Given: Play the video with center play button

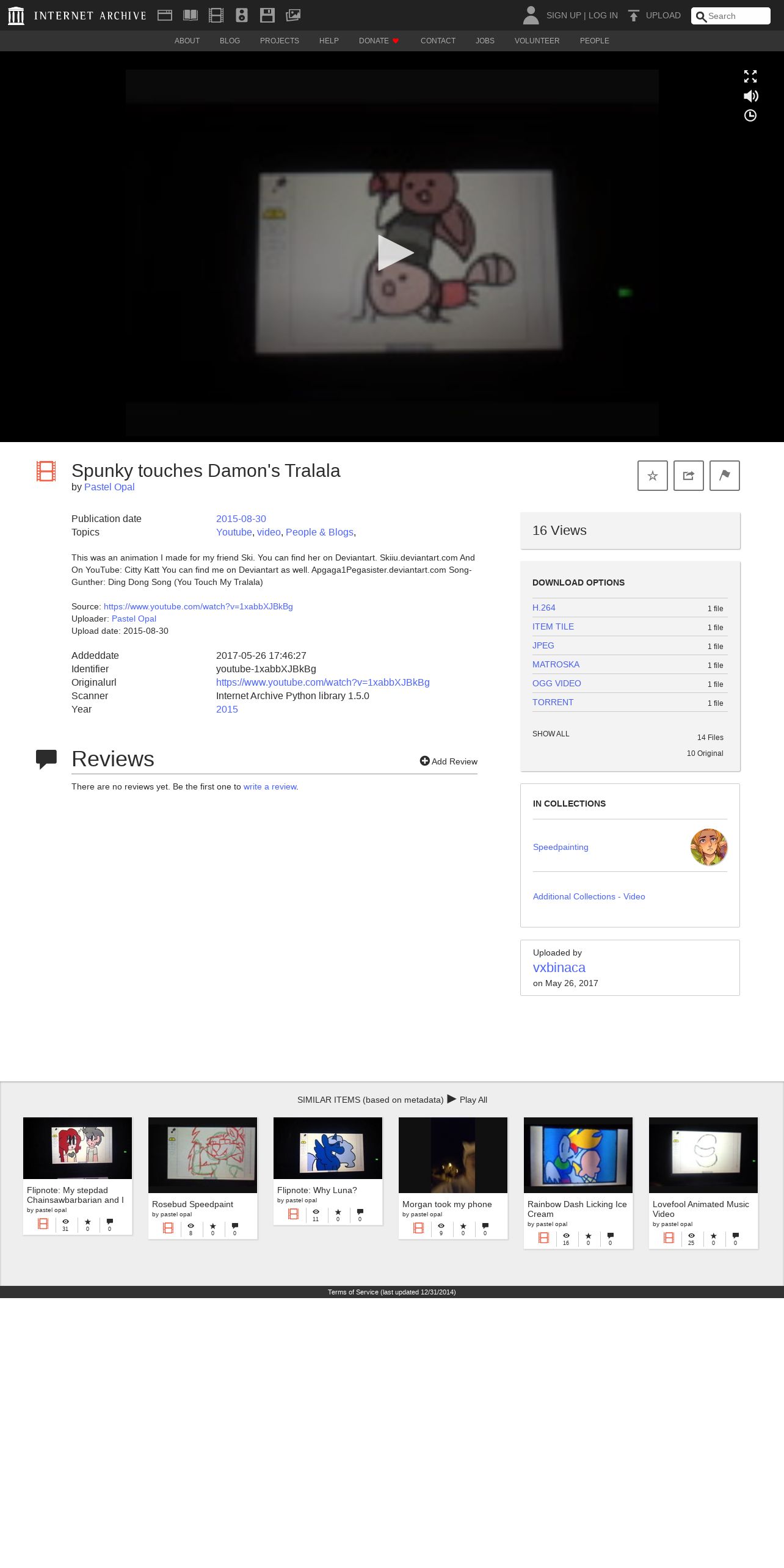Looking at the screenshot, I should 394,252.
